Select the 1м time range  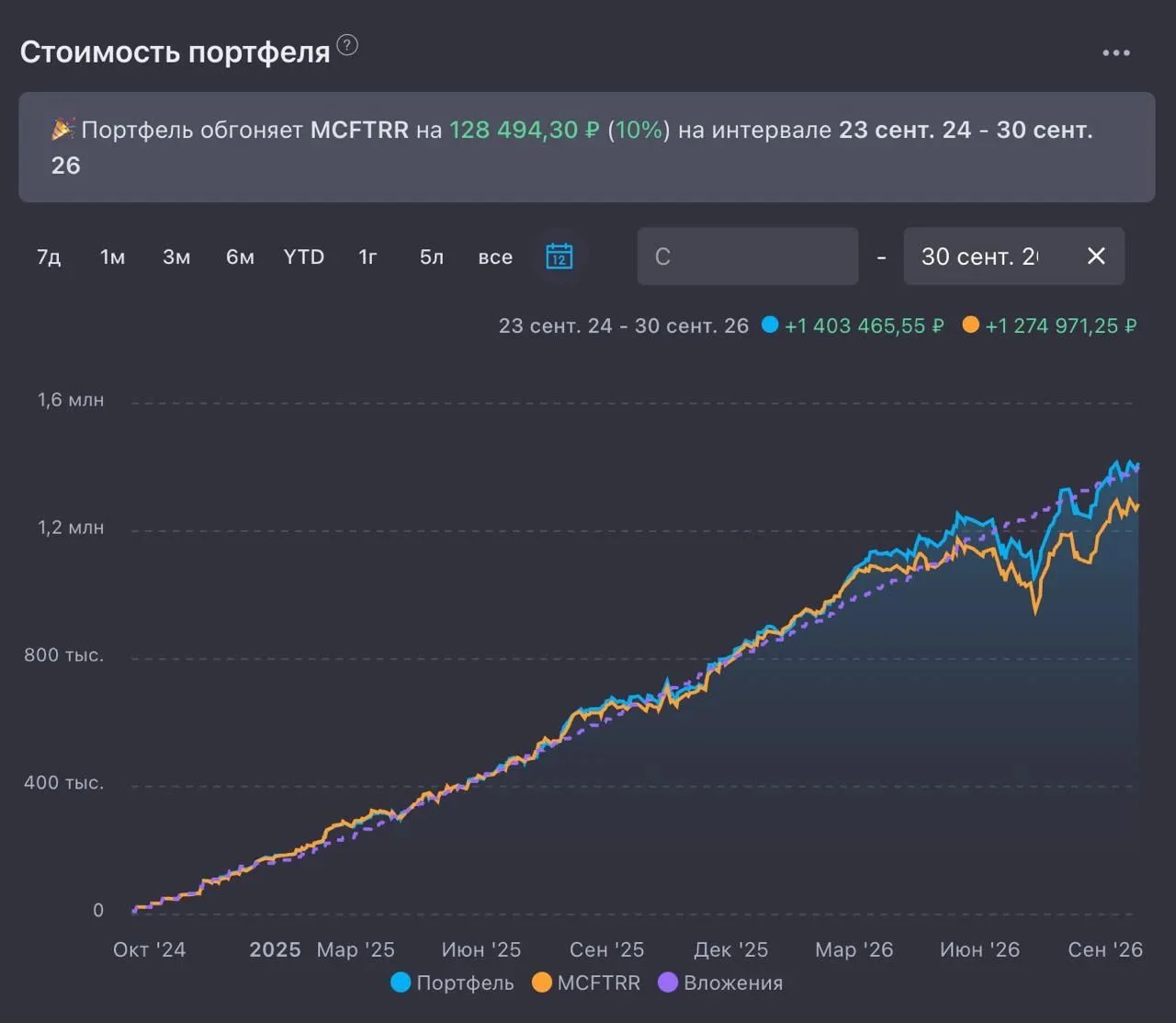pos(112,257)
